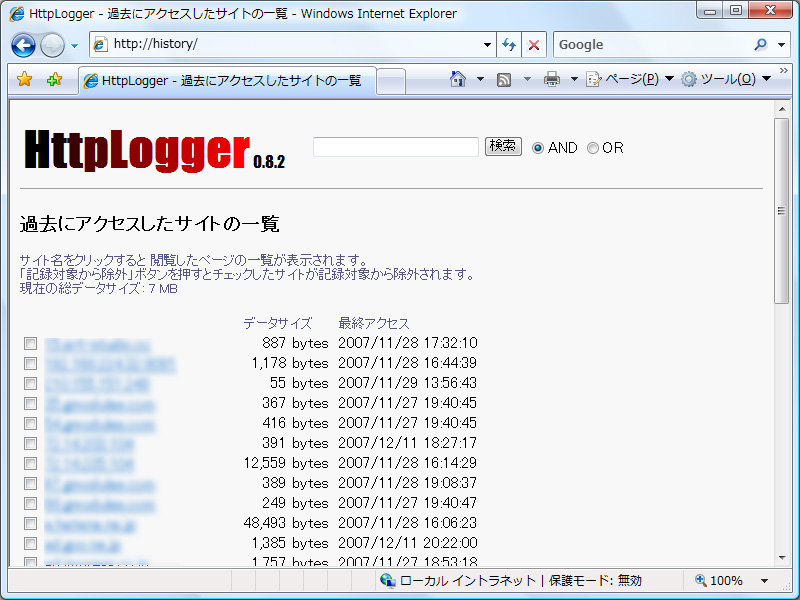Image resolution: width=800 pixels, height=600 pixels.
Task: Open the Favorites Center star
Action: [x=24, y=80]
